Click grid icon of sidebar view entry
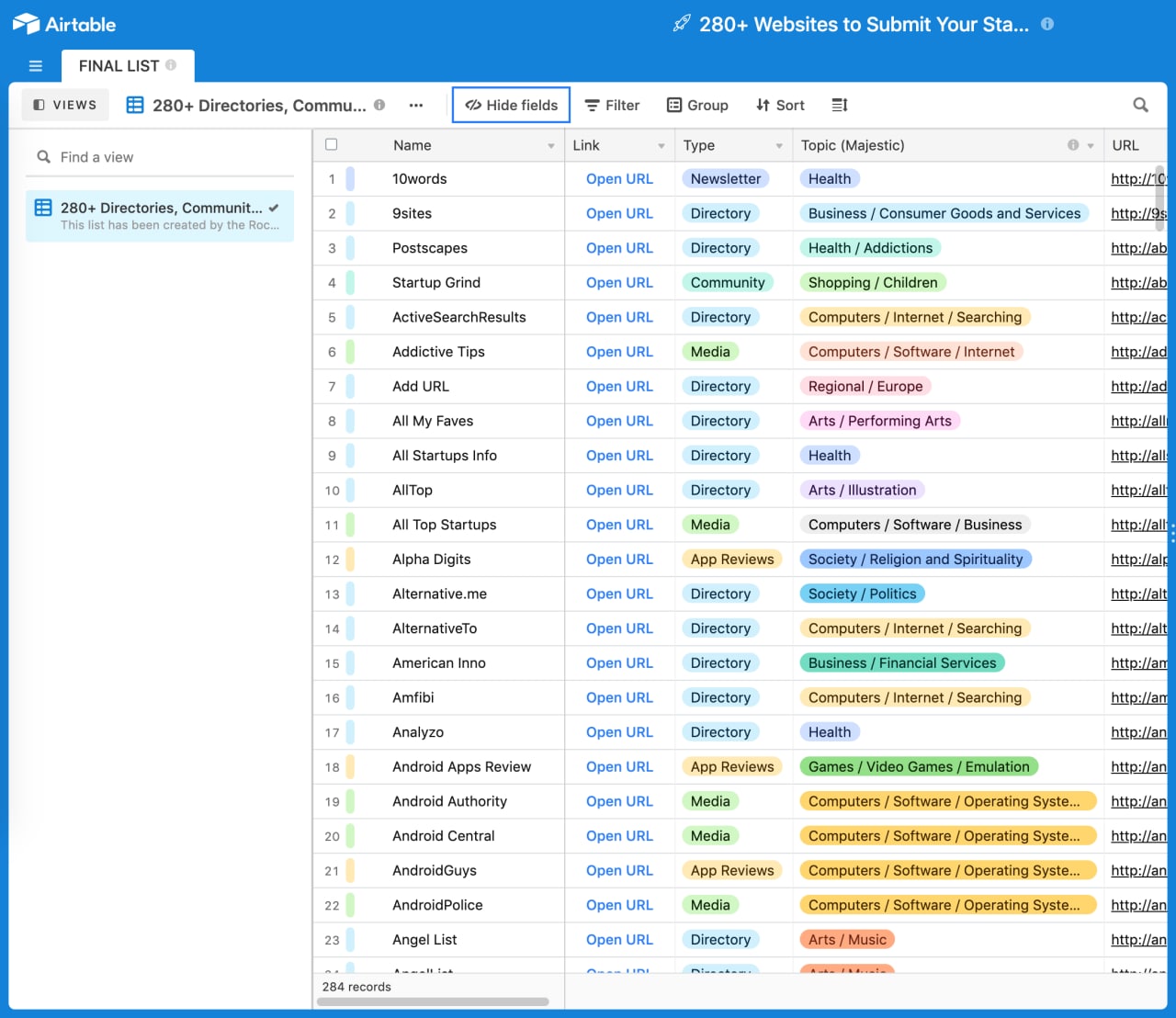Viewport: 1176px width, 1018px height. (43, 208)
